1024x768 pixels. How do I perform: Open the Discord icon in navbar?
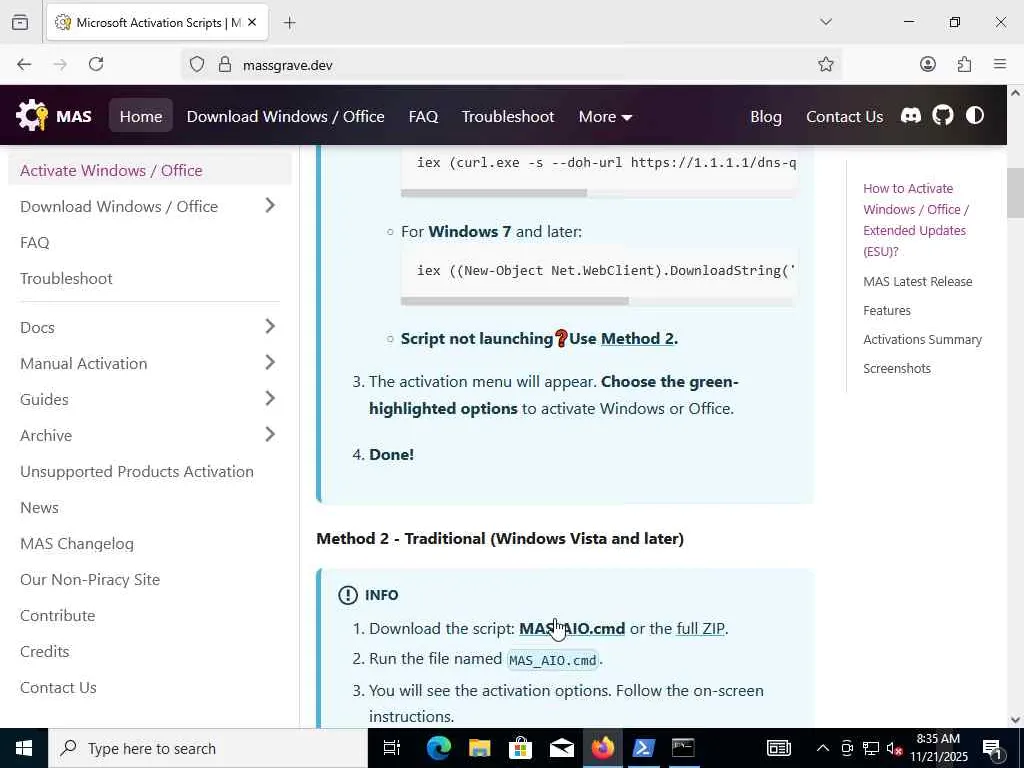pyautogui.click(x=910, y=116)
